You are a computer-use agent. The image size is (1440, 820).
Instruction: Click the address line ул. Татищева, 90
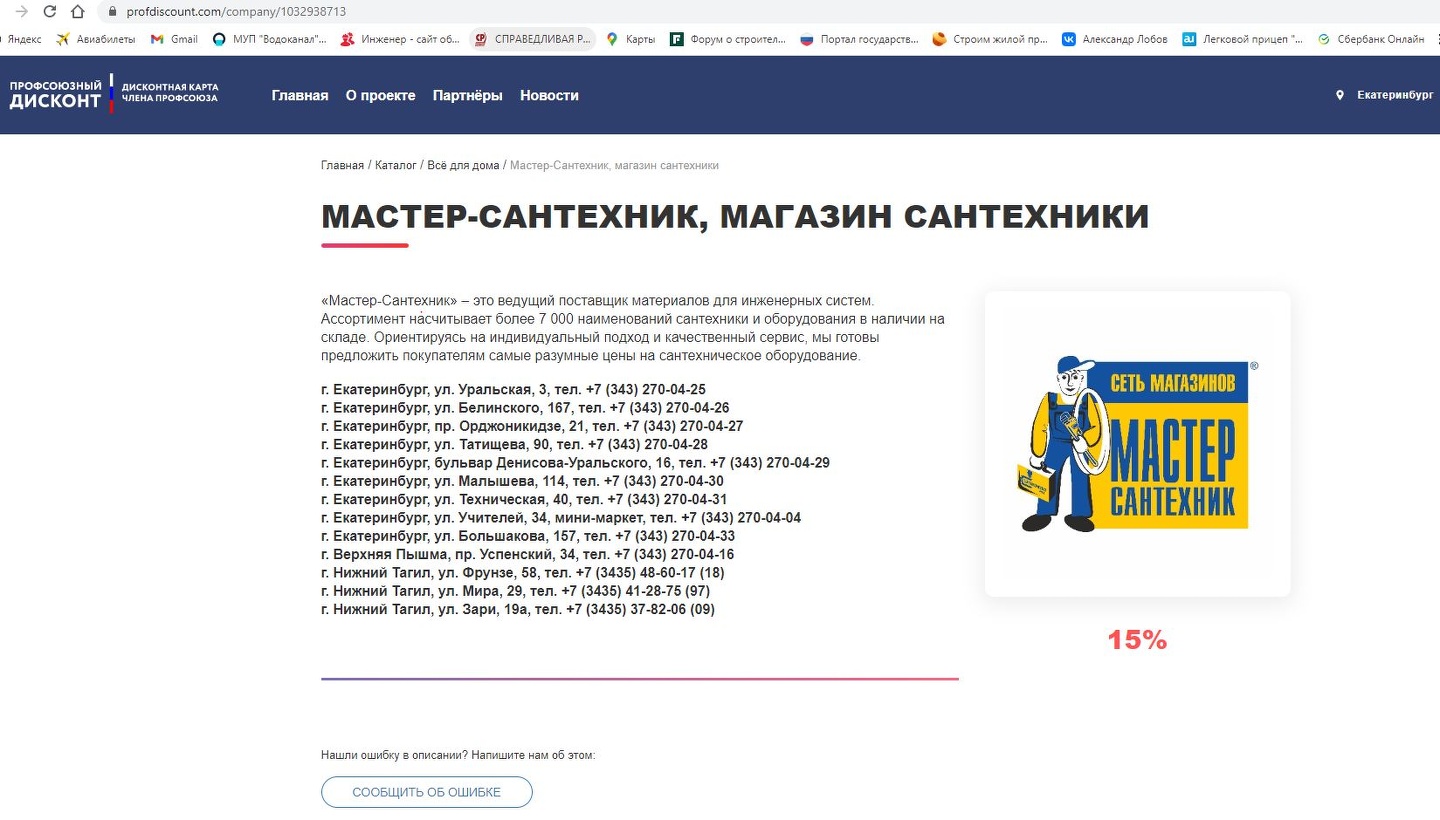click(514, 445)
